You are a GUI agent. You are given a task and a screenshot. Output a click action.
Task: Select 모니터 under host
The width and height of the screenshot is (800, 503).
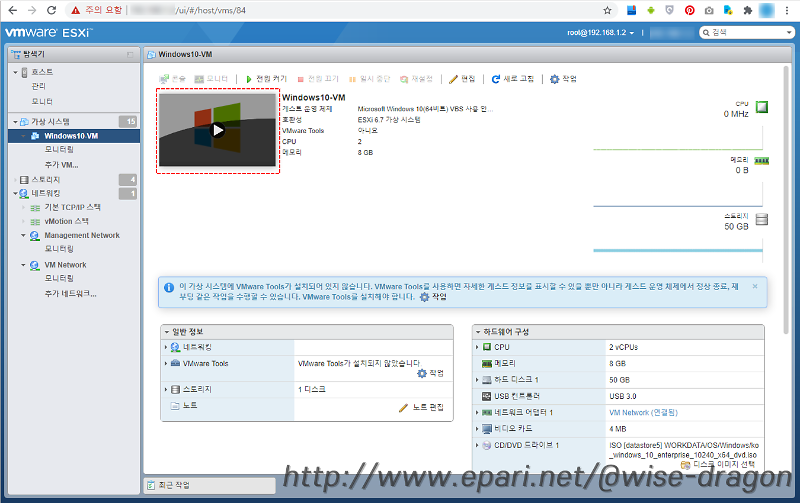(42, 101)
